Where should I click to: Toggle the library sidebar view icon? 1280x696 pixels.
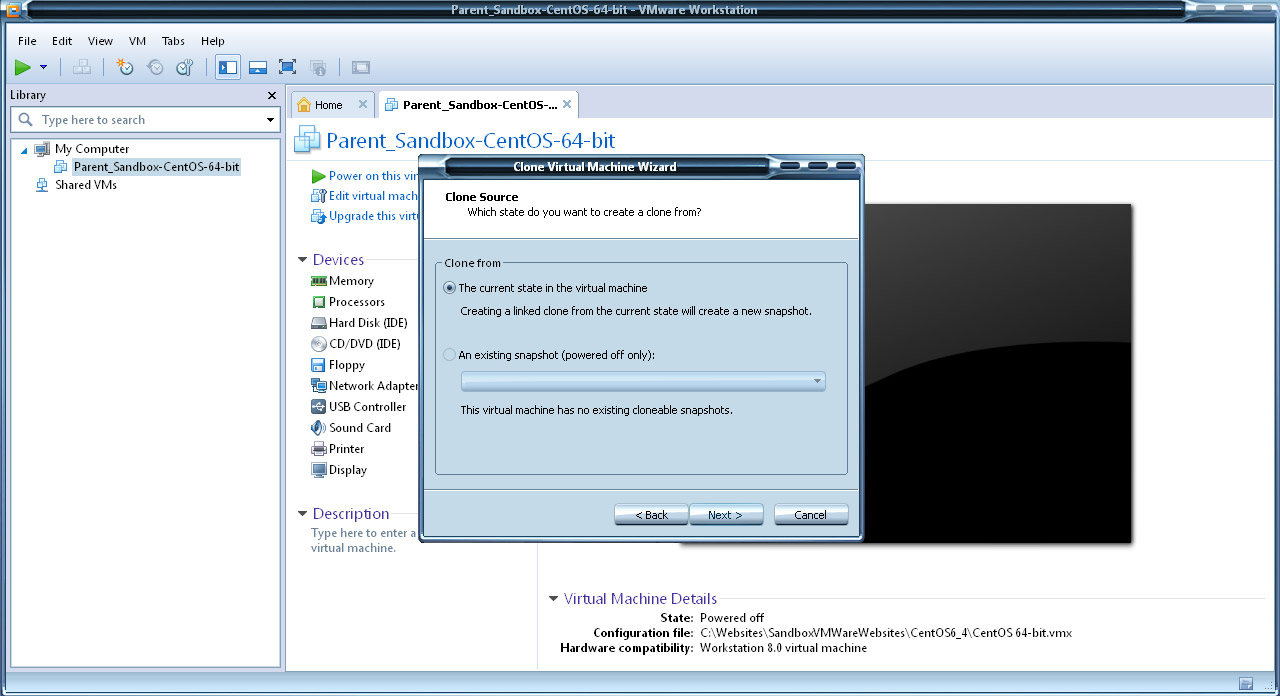pyautogui.click(x=228, y=68)
